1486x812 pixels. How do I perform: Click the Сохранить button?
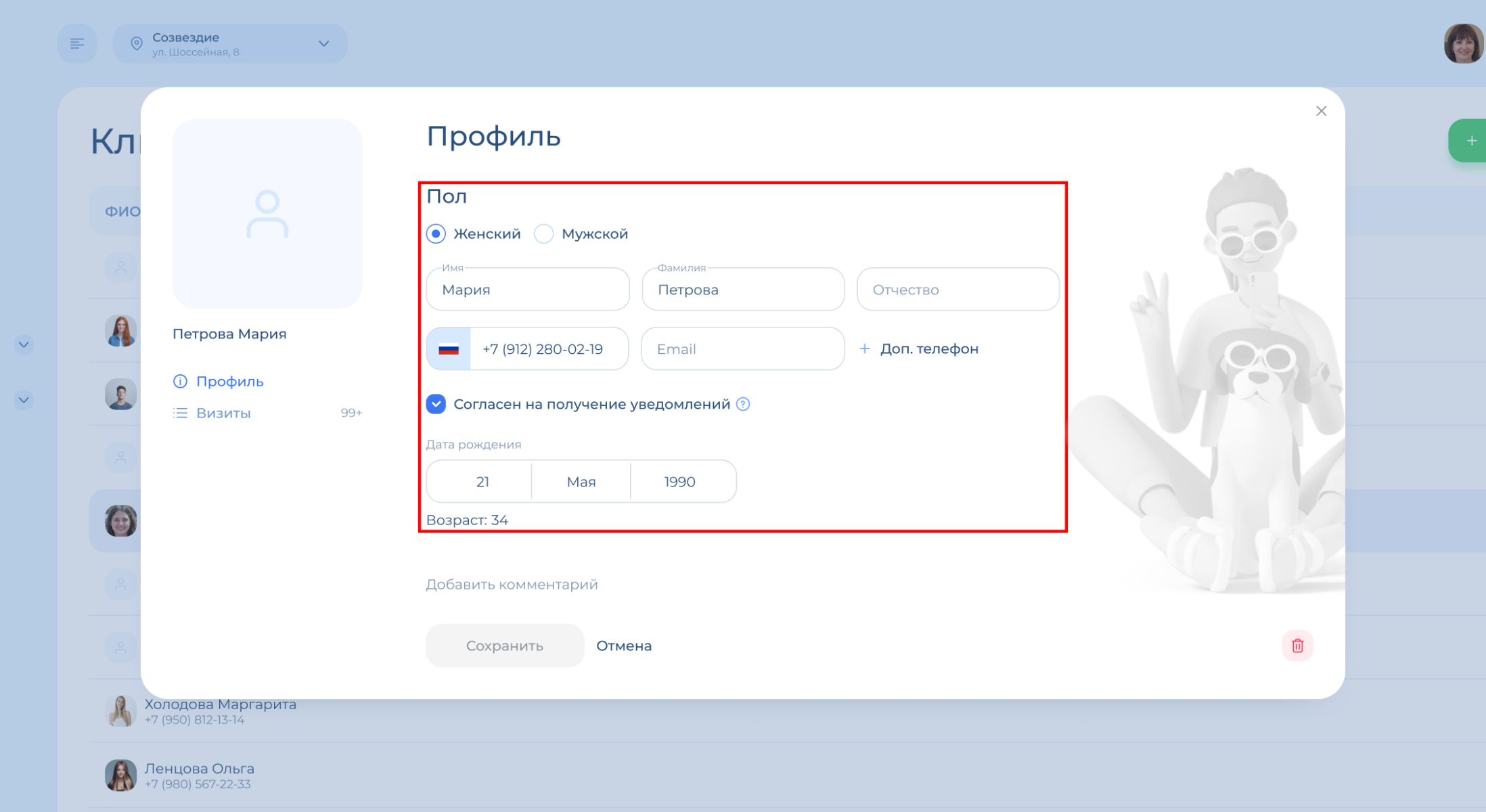tap(504, 646)
